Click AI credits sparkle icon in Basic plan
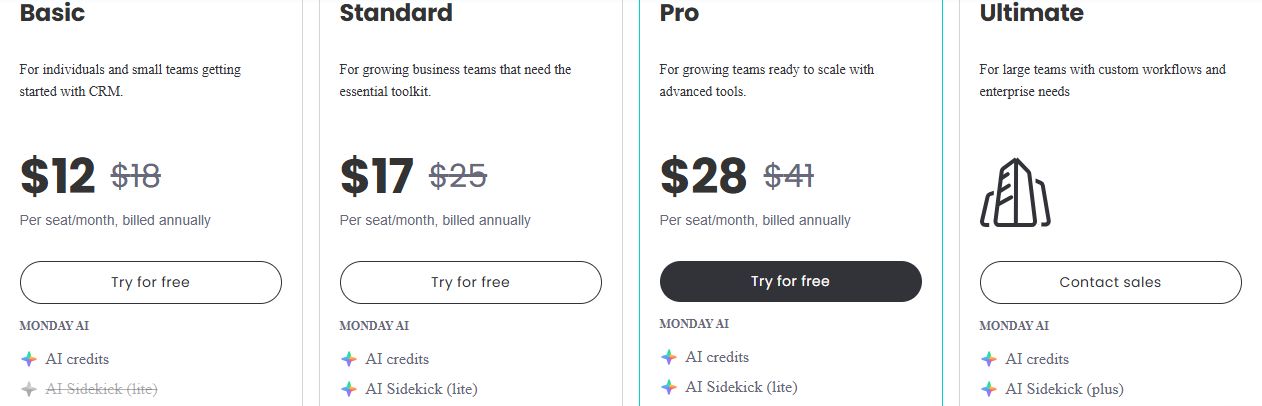 [29, 359]
